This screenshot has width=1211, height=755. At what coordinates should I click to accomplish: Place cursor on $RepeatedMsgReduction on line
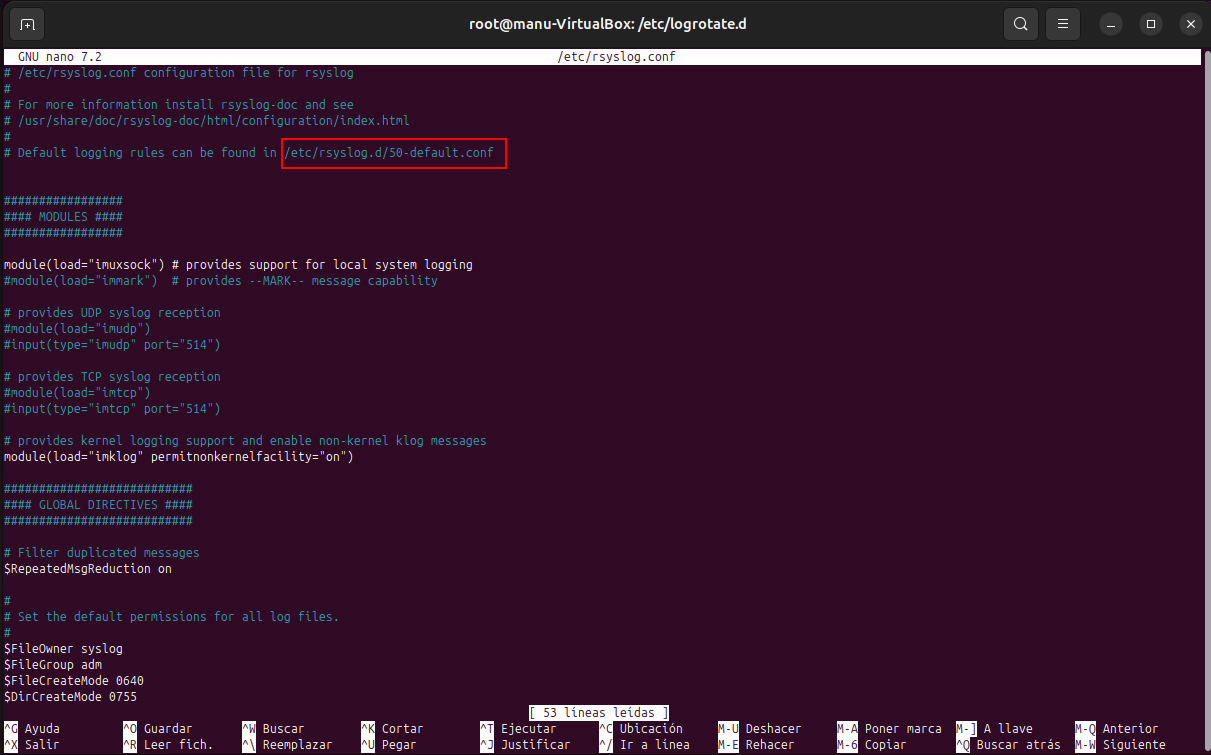(88, 569)
